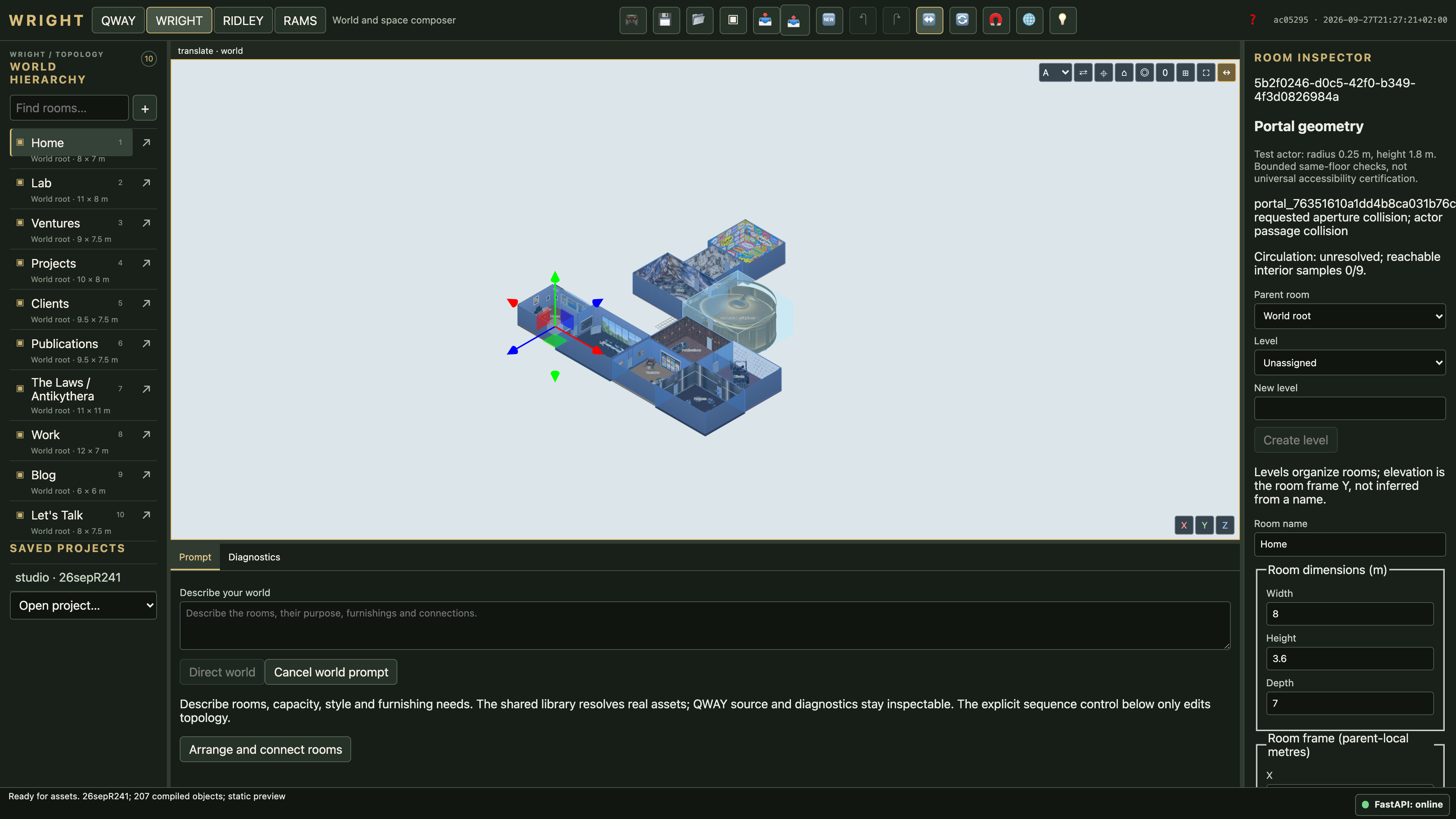Open the Lab room arrow link
Viewport: 1456px width, 819px height.
pyautogui.click(x=146, y=182)
